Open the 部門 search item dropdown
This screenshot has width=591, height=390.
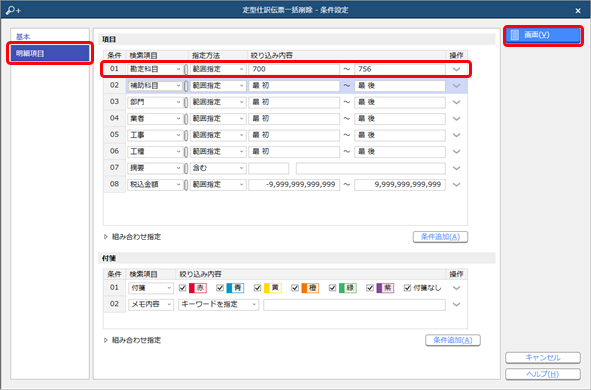point(155,102)
